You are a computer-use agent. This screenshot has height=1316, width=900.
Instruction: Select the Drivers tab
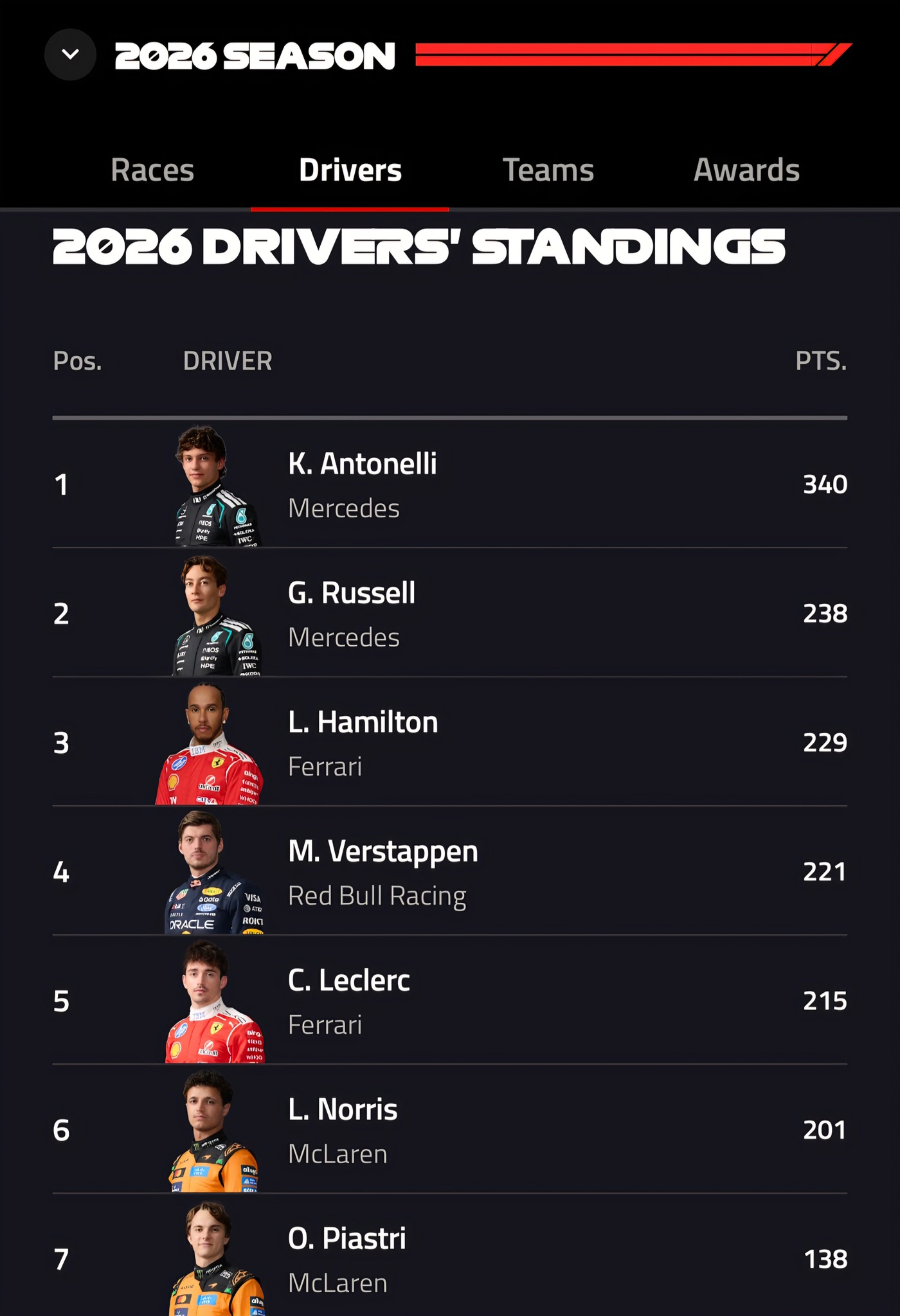tap(350, 170)
